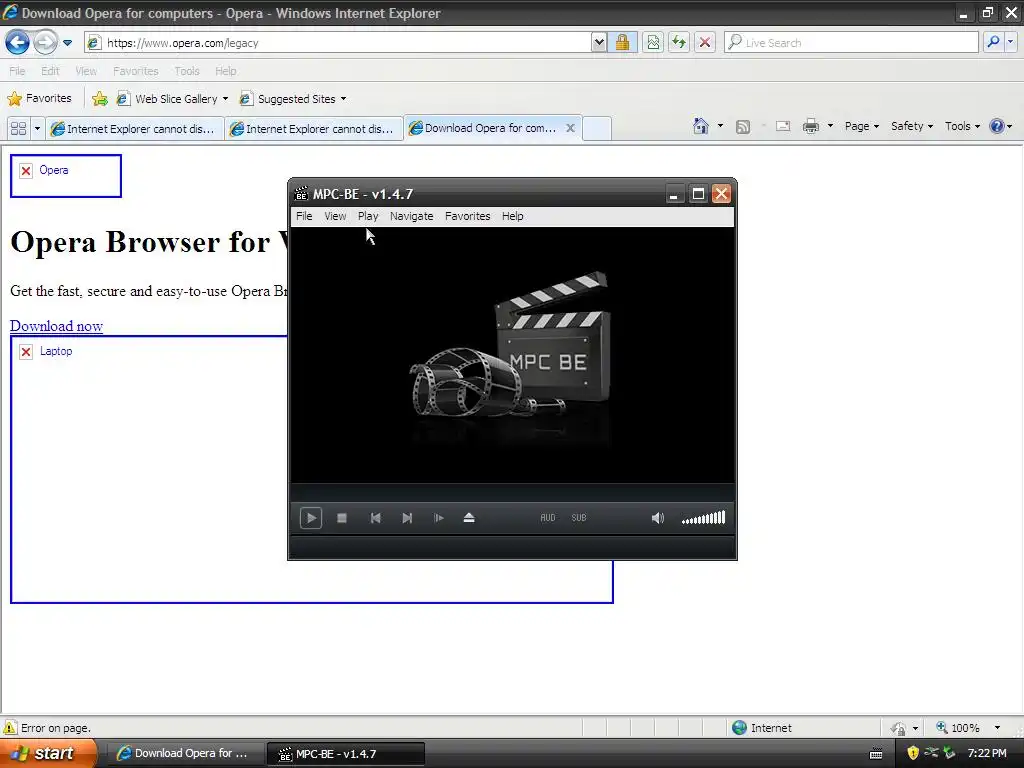Open Print options dropdown arrow
The width and height of the screenshot is (1024, 768).
(x=830, y=126)
